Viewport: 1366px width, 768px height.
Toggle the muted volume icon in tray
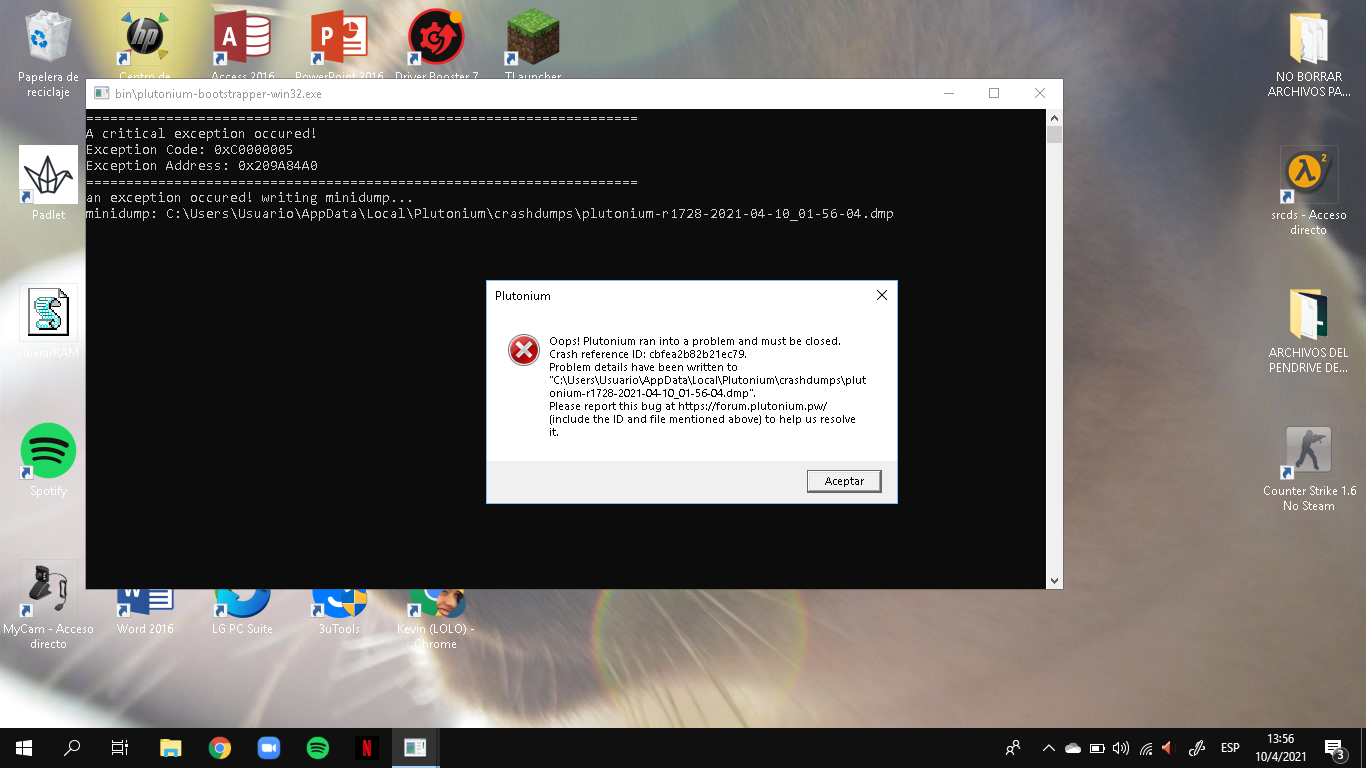tap(1166, 748)
